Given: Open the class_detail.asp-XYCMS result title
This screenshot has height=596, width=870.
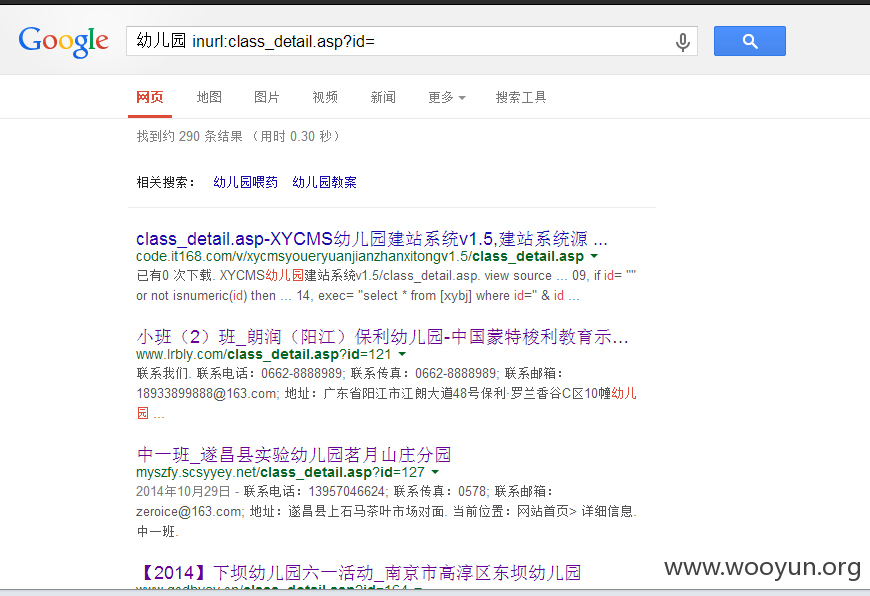Looking at the screenshot, I should 372,239.
